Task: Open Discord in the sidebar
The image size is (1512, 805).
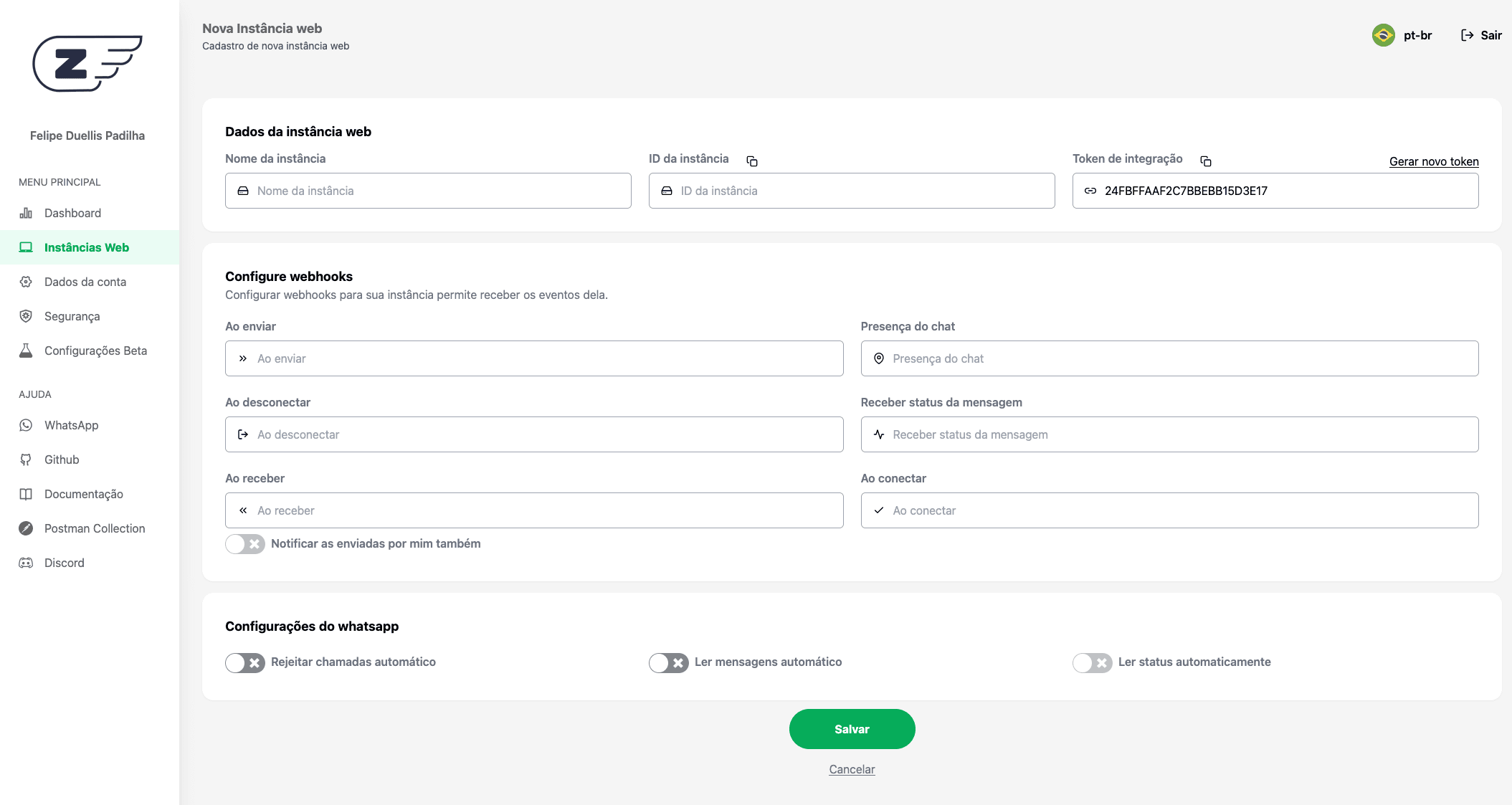Action: point(90,563)
